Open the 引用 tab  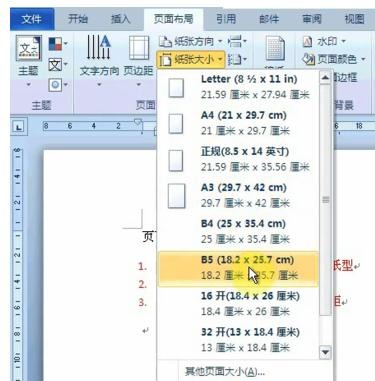pos(226,19)
